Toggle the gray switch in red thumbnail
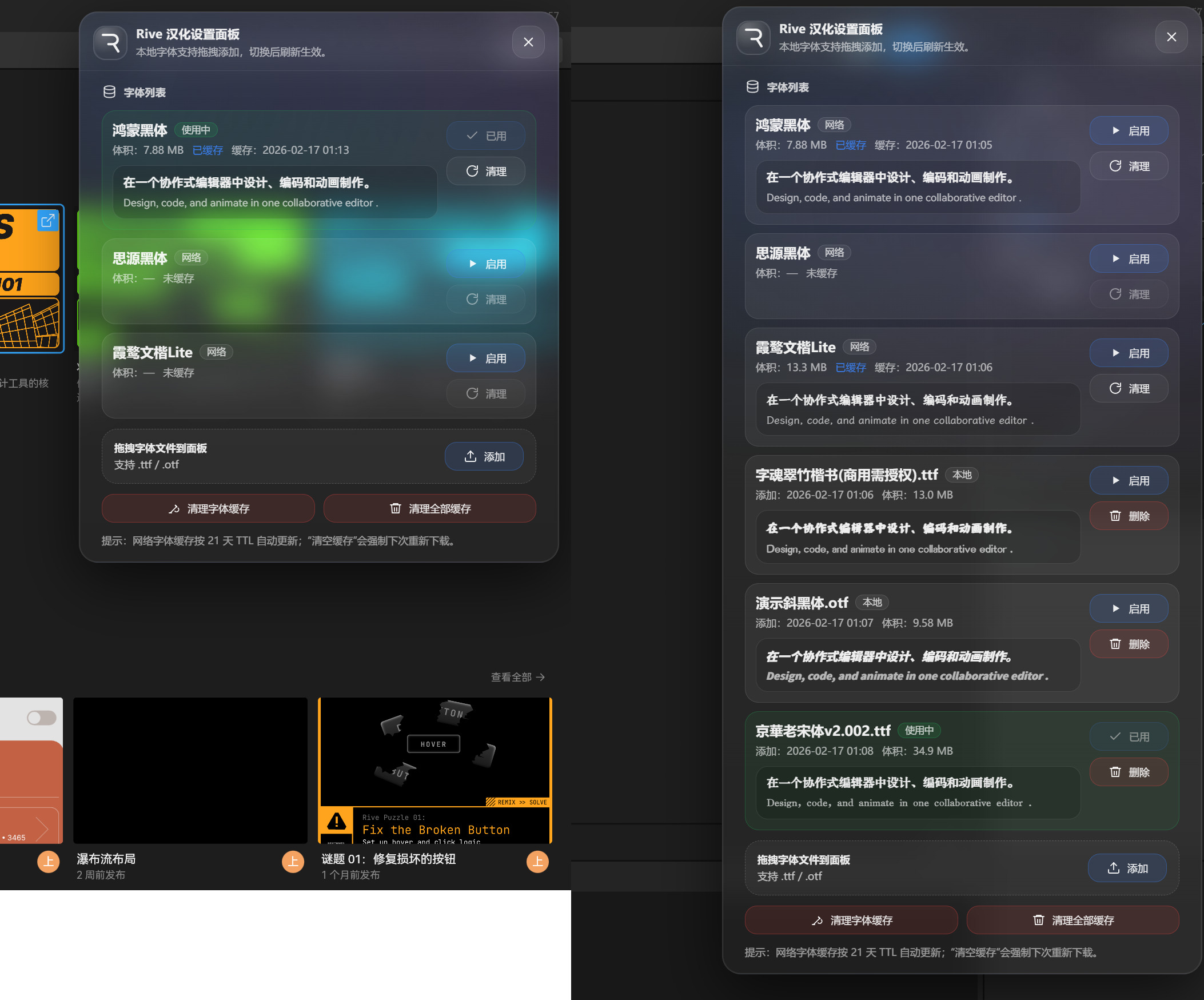 click(42, 718)
